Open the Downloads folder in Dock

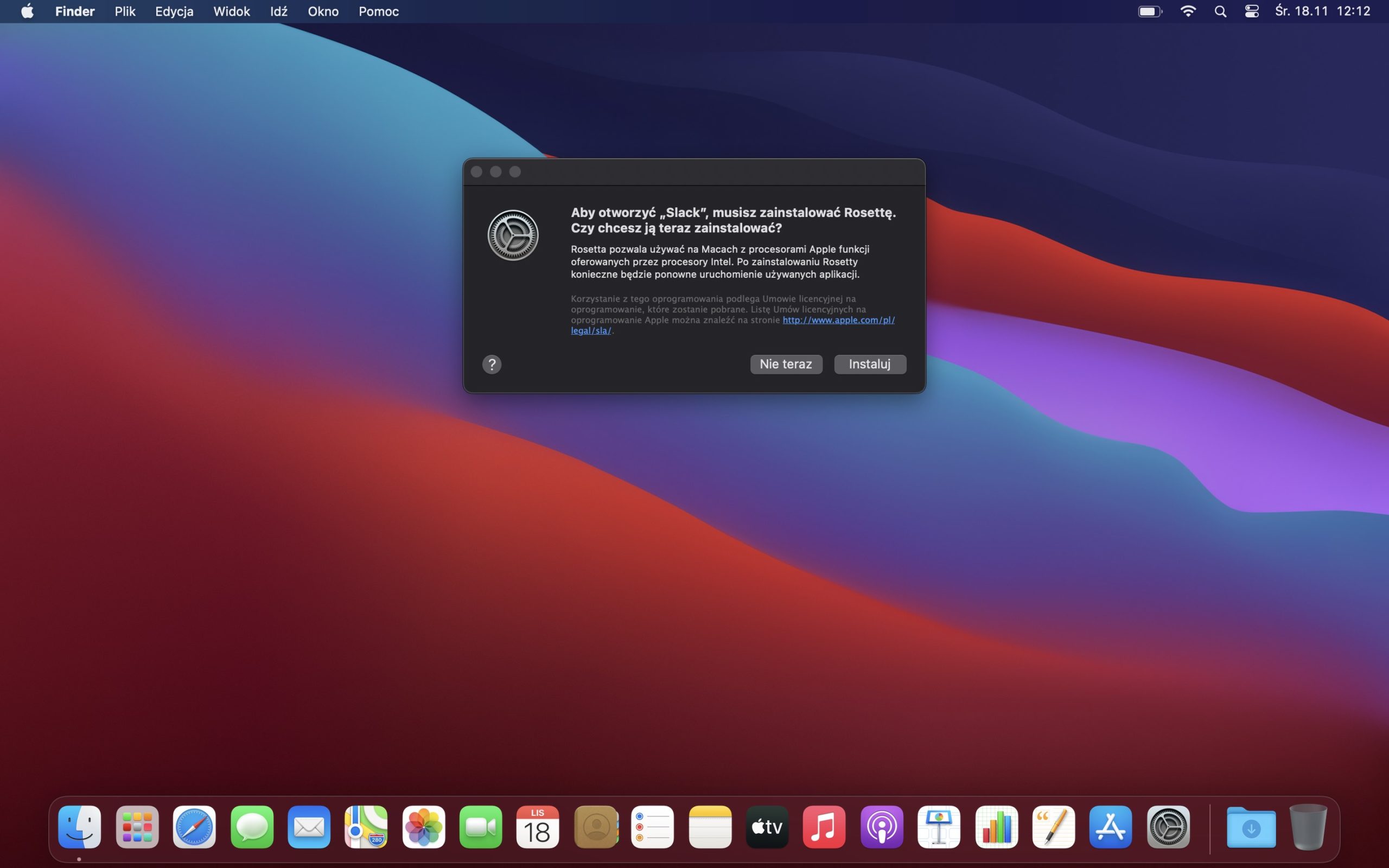tap(1251, 827)
